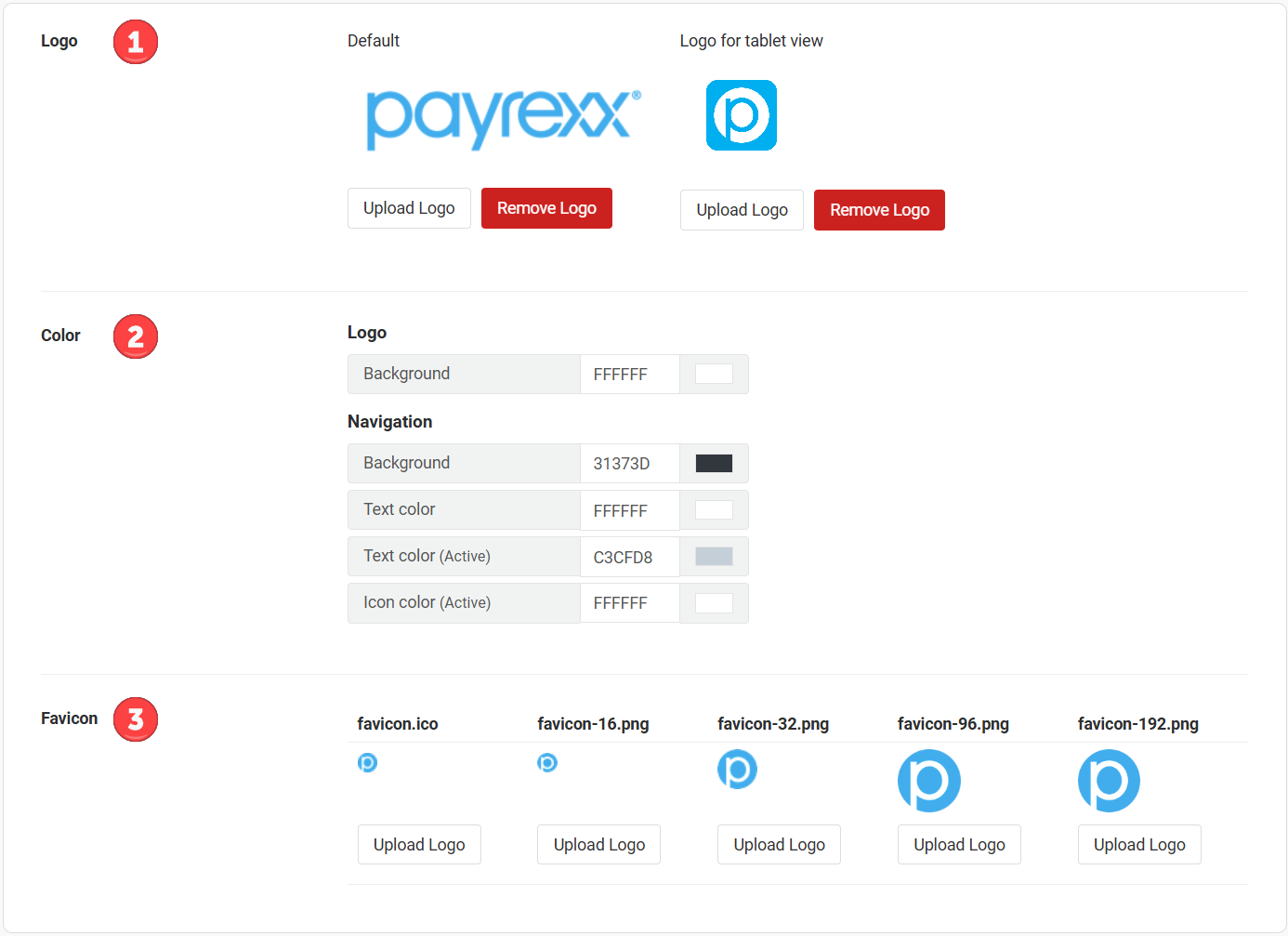The width and height of the screenshot is (1288, 936).
Task: Edit the Navigation Background hex value 31373D
Action: 630,463
